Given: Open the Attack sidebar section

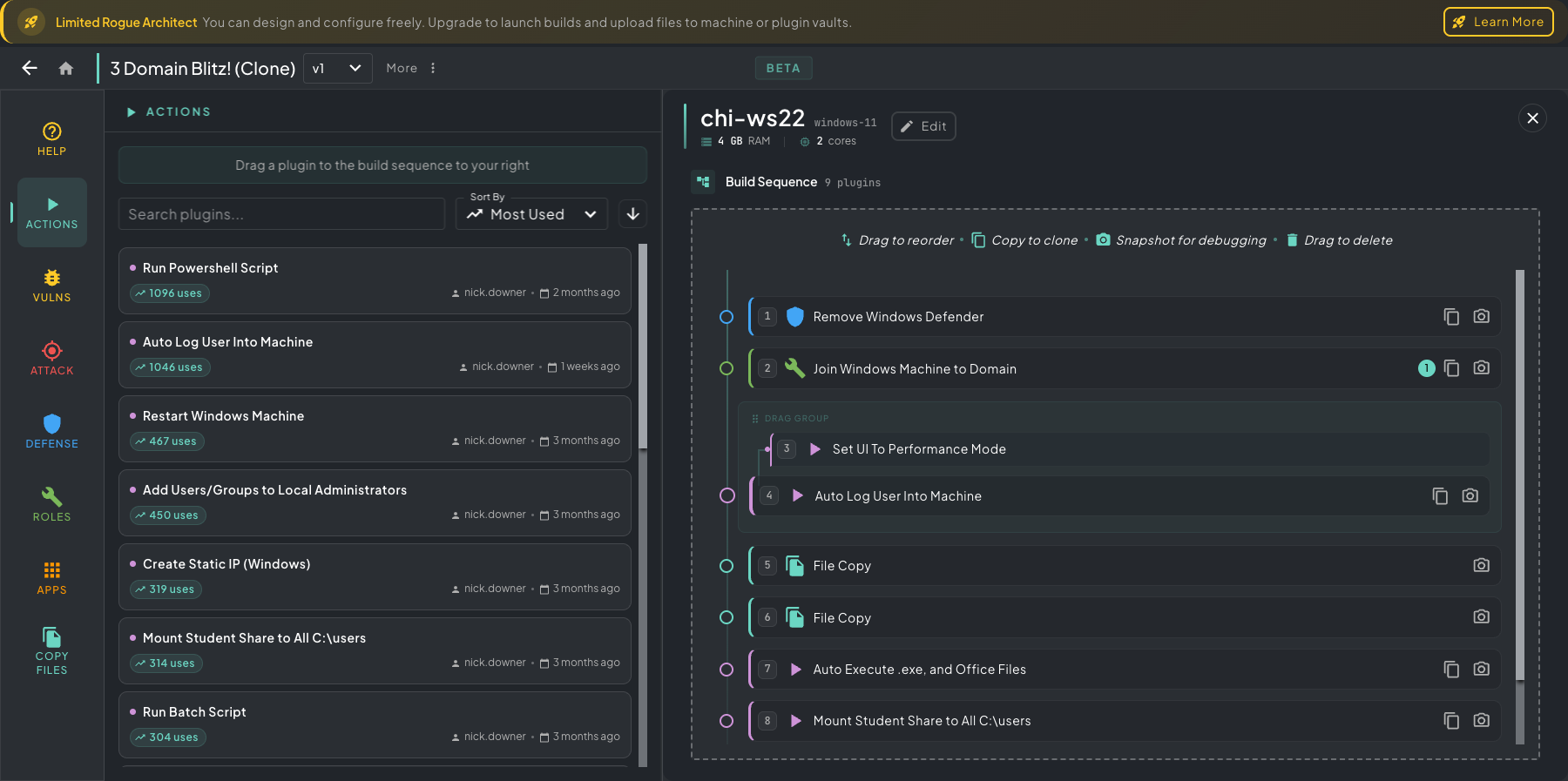Looking at the screenshot, I should (x=52, y=359).
